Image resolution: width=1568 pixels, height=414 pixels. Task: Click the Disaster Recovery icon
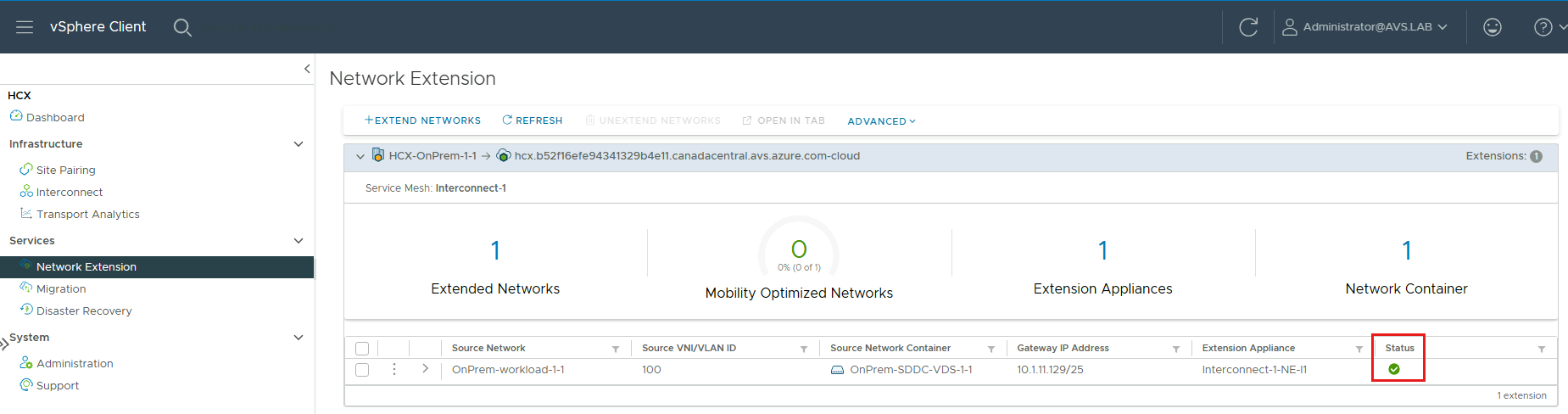pyautogui.click(x=26, y=310)
